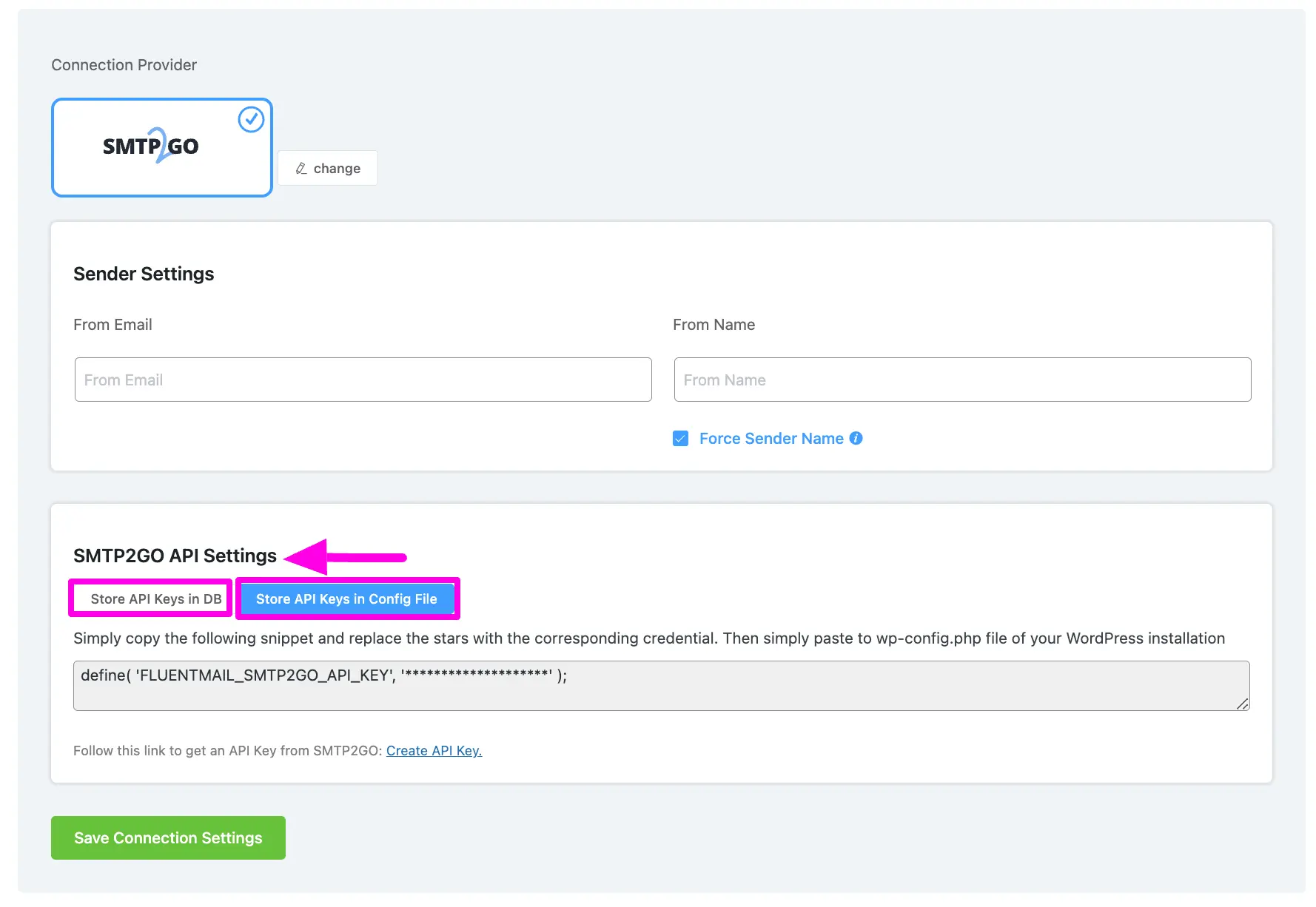Open the Create API Key link
This screenshot has width=1316, height=907.
tap(434, 750)
